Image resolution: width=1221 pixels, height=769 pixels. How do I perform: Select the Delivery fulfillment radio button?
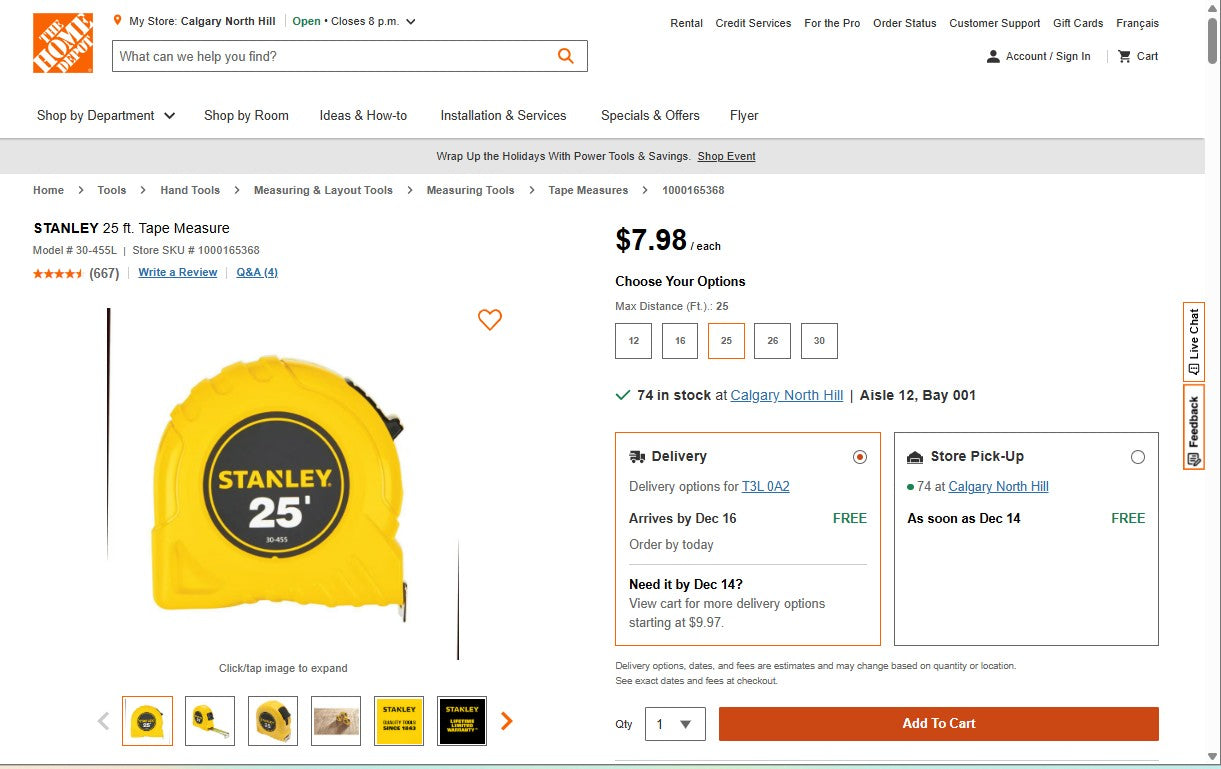tap(860, 456)
